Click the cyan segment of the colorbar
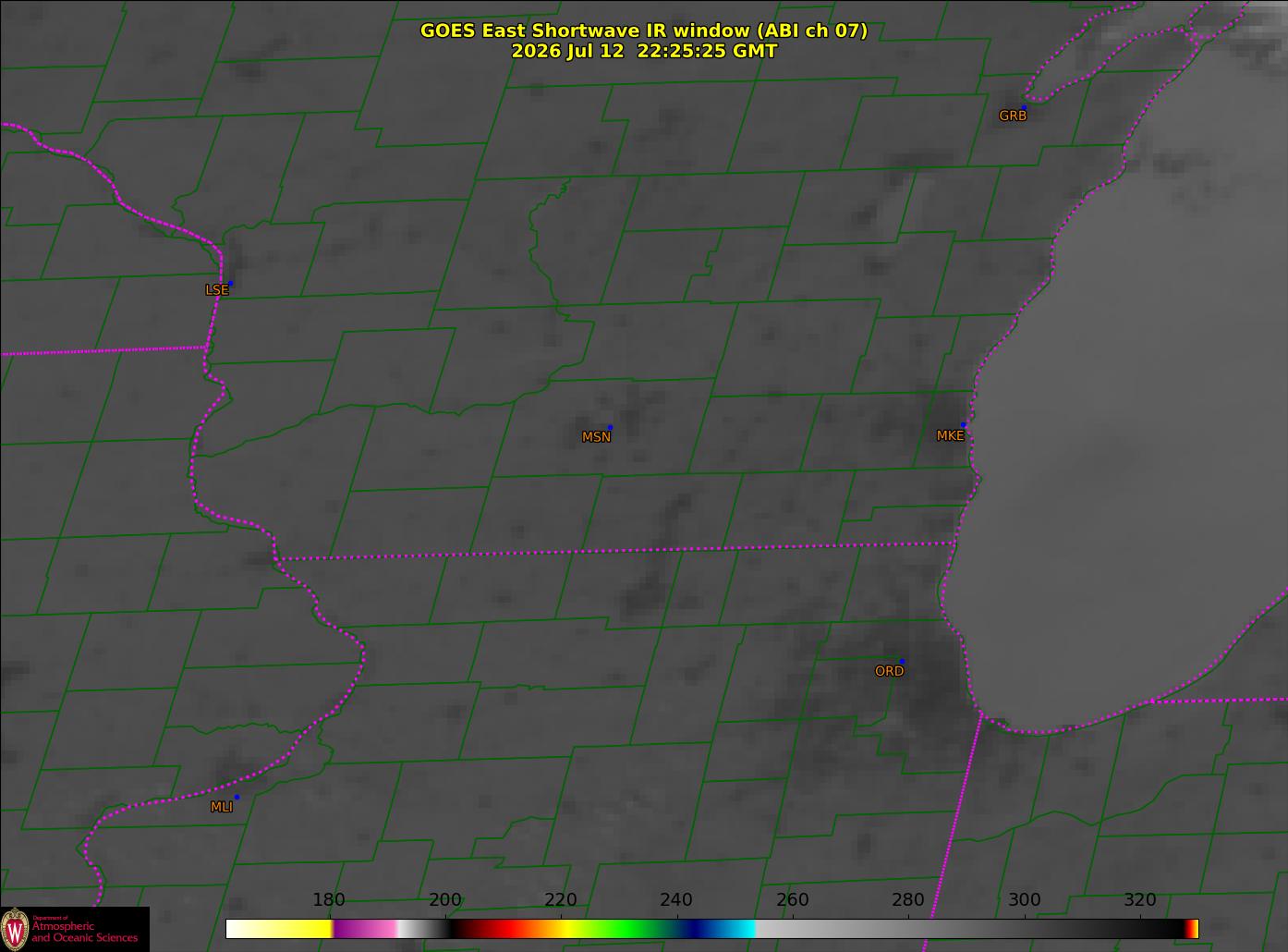 tap(735, 929)
